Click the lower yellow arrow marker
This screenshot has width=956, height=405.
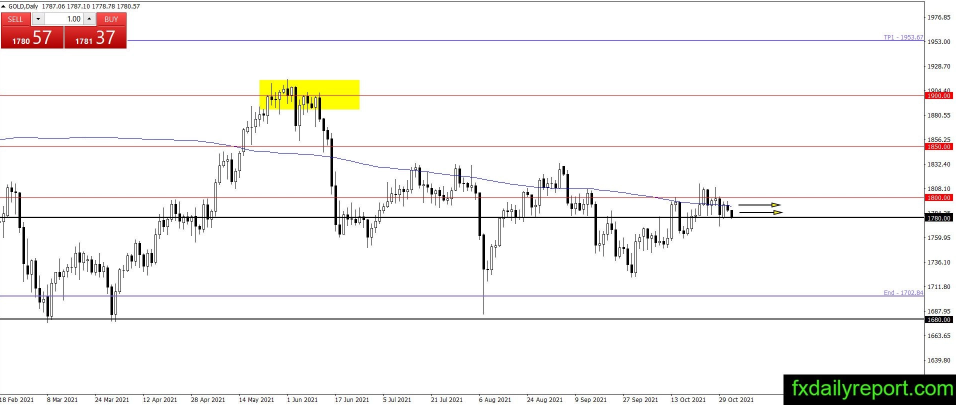[x=760, y=212]
